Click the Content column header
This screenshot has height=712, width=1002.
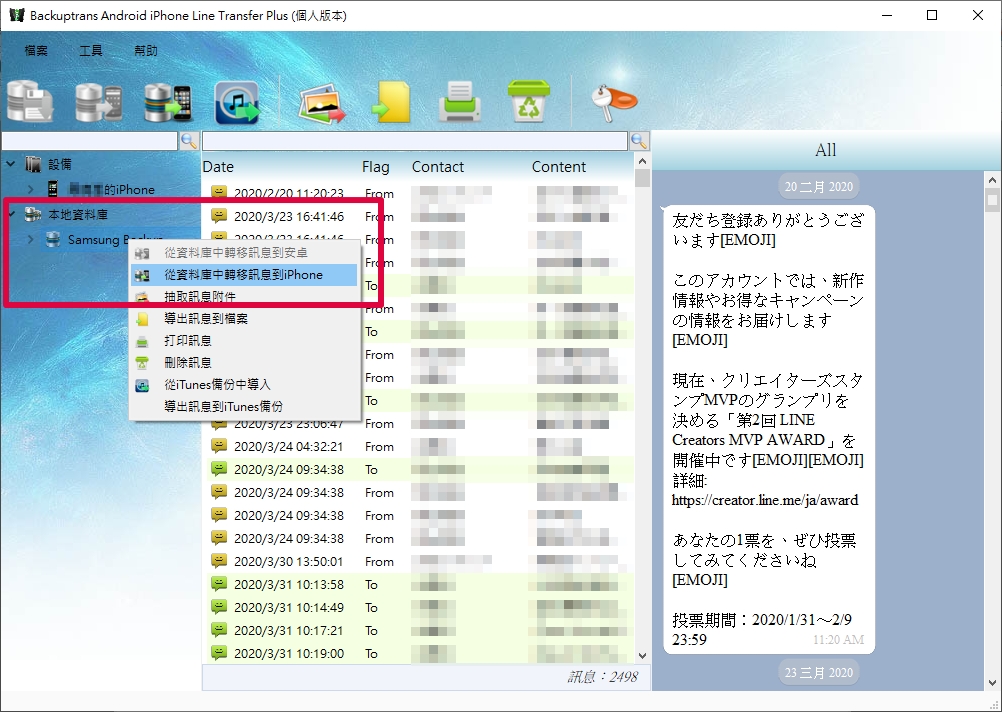click(559, 167)
